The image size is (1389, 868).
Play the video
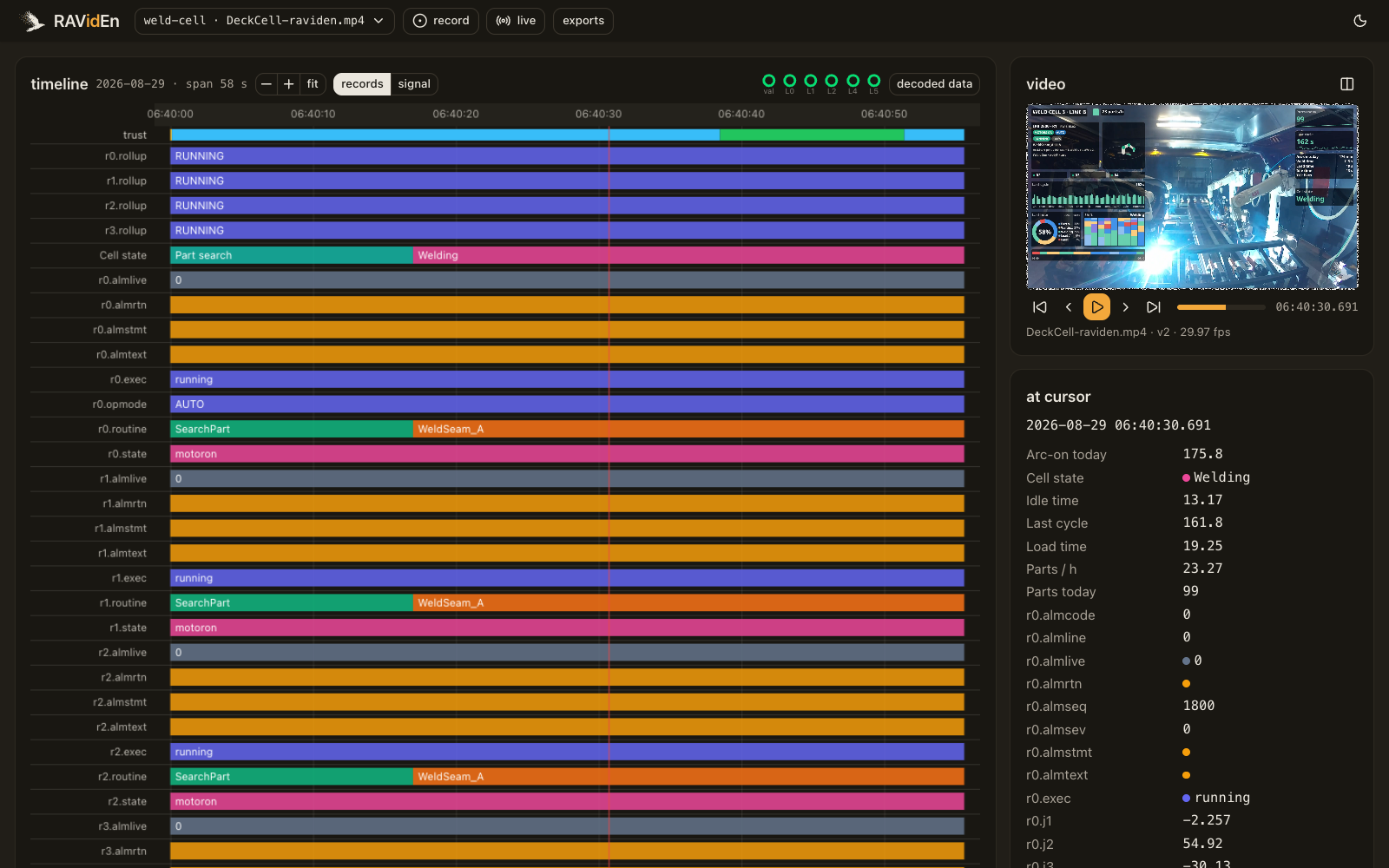pos(1097,307)
